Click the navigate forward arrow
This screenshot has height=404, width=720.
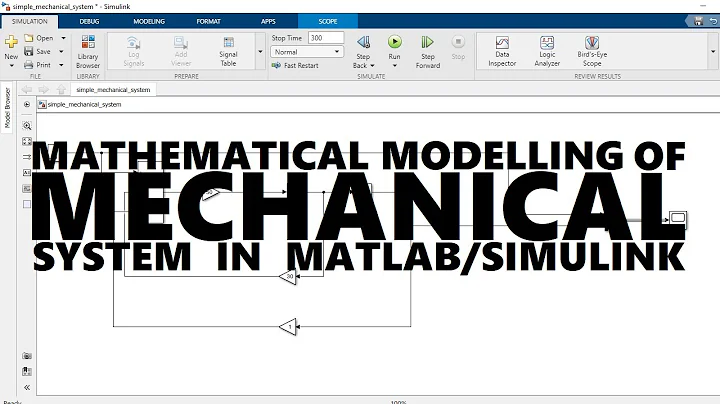click(44, 90)
